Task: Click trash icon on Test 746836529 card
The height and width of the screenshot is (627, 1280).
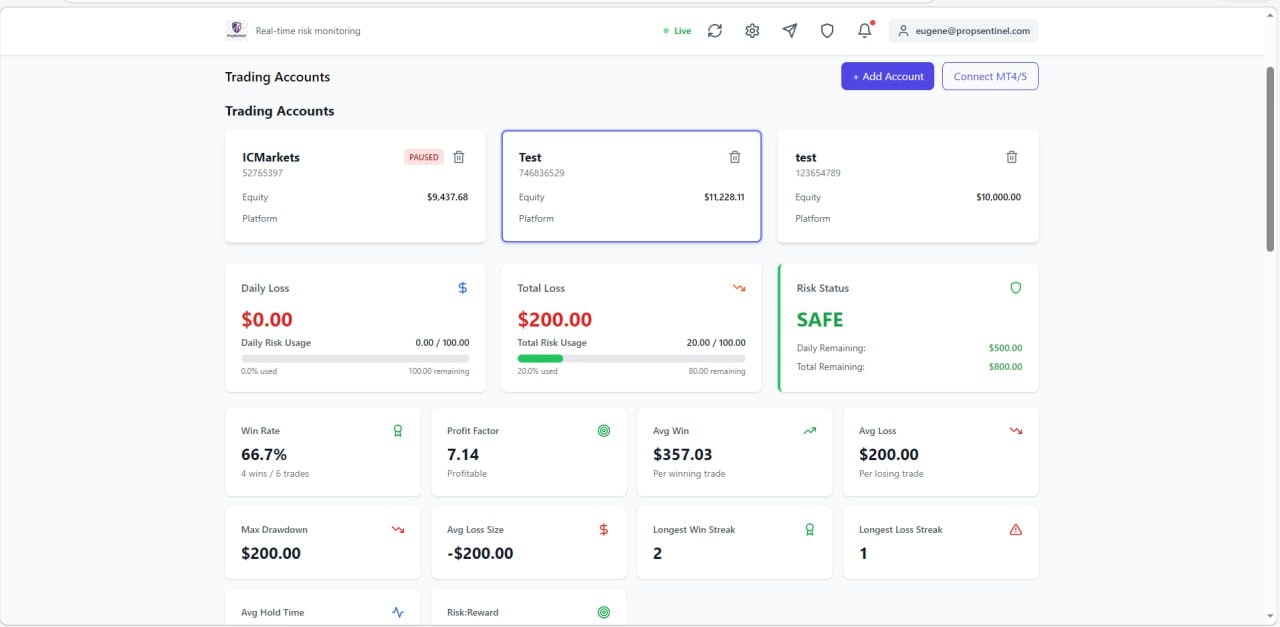Action: pyautogui.click(x=735, y=157)
